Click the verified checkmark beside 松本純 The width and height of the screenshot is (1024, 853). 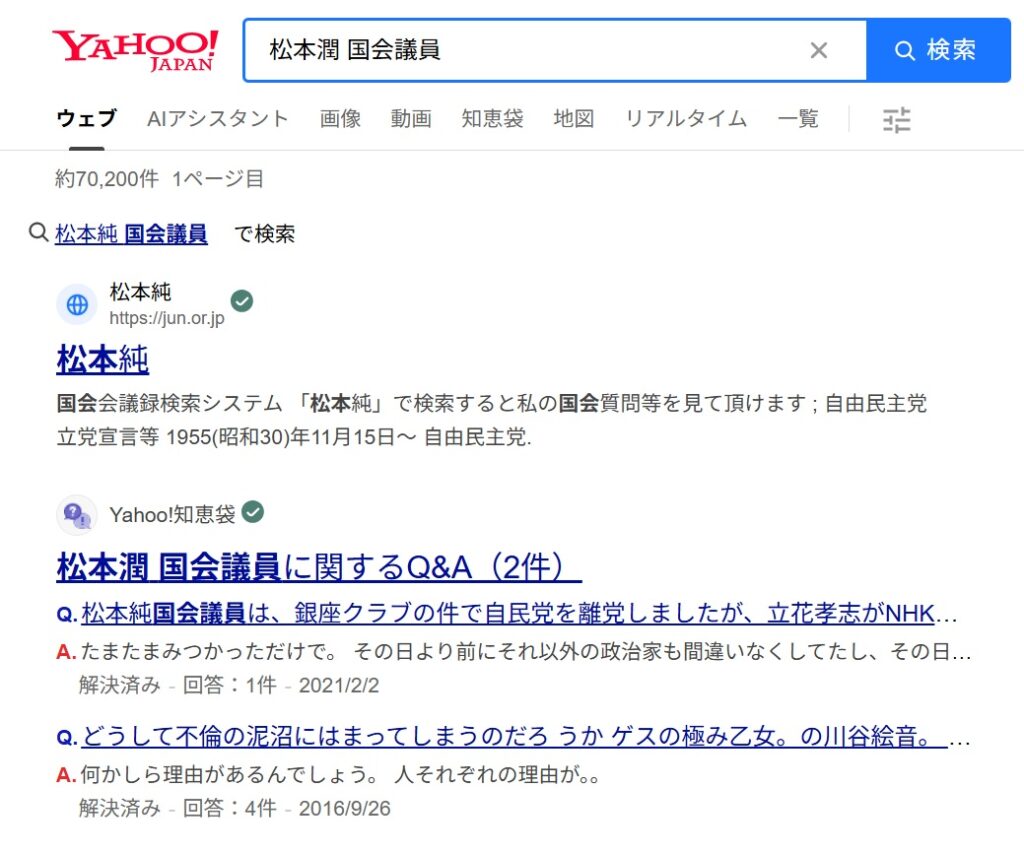click(241, 301)
